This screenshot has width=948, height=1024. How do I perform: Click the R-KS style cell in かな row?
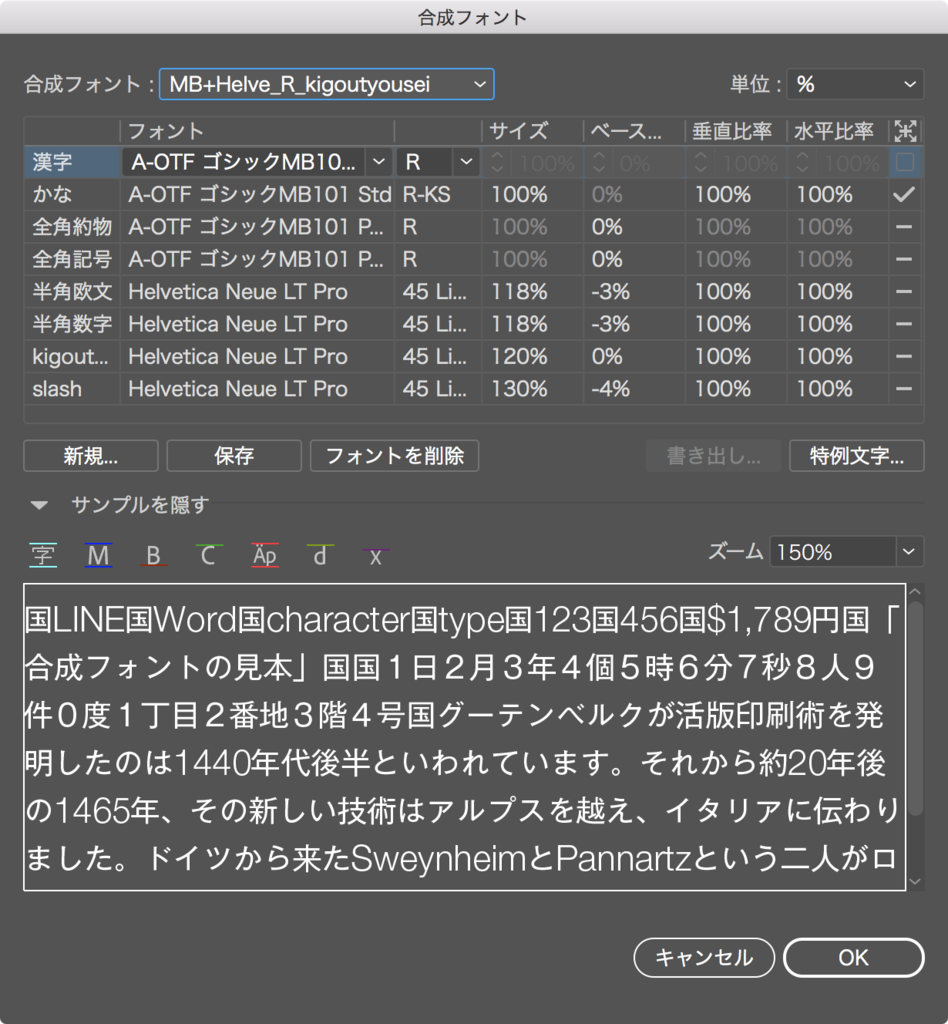coord(426,195)
